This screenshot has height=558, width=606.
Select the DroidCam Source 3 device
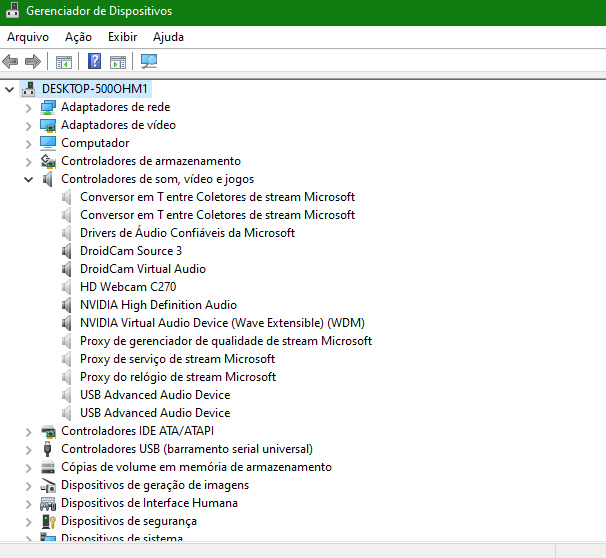click(131, 251)
